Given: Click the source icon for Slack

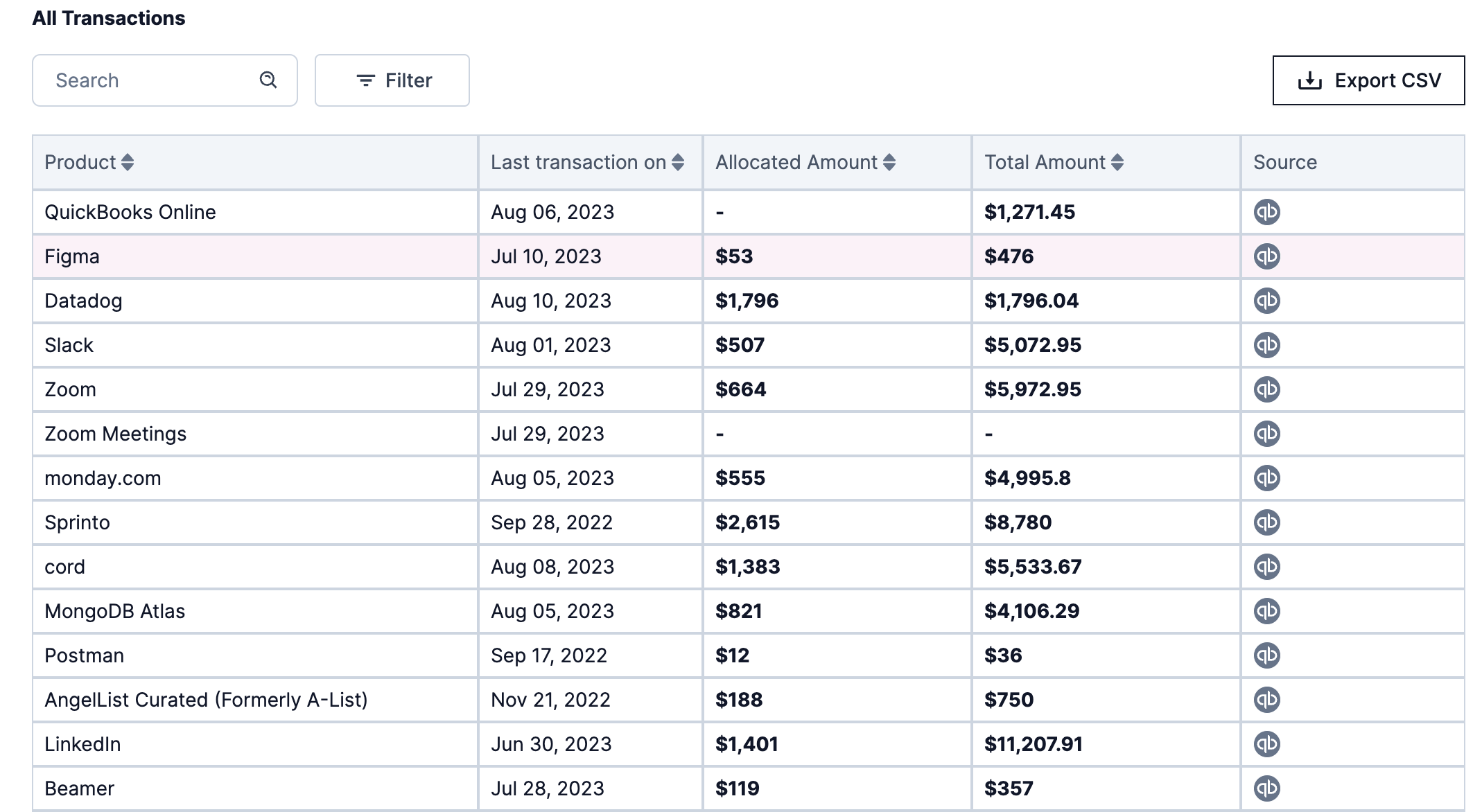Looking at the screenshot, I should [1266, 345].
